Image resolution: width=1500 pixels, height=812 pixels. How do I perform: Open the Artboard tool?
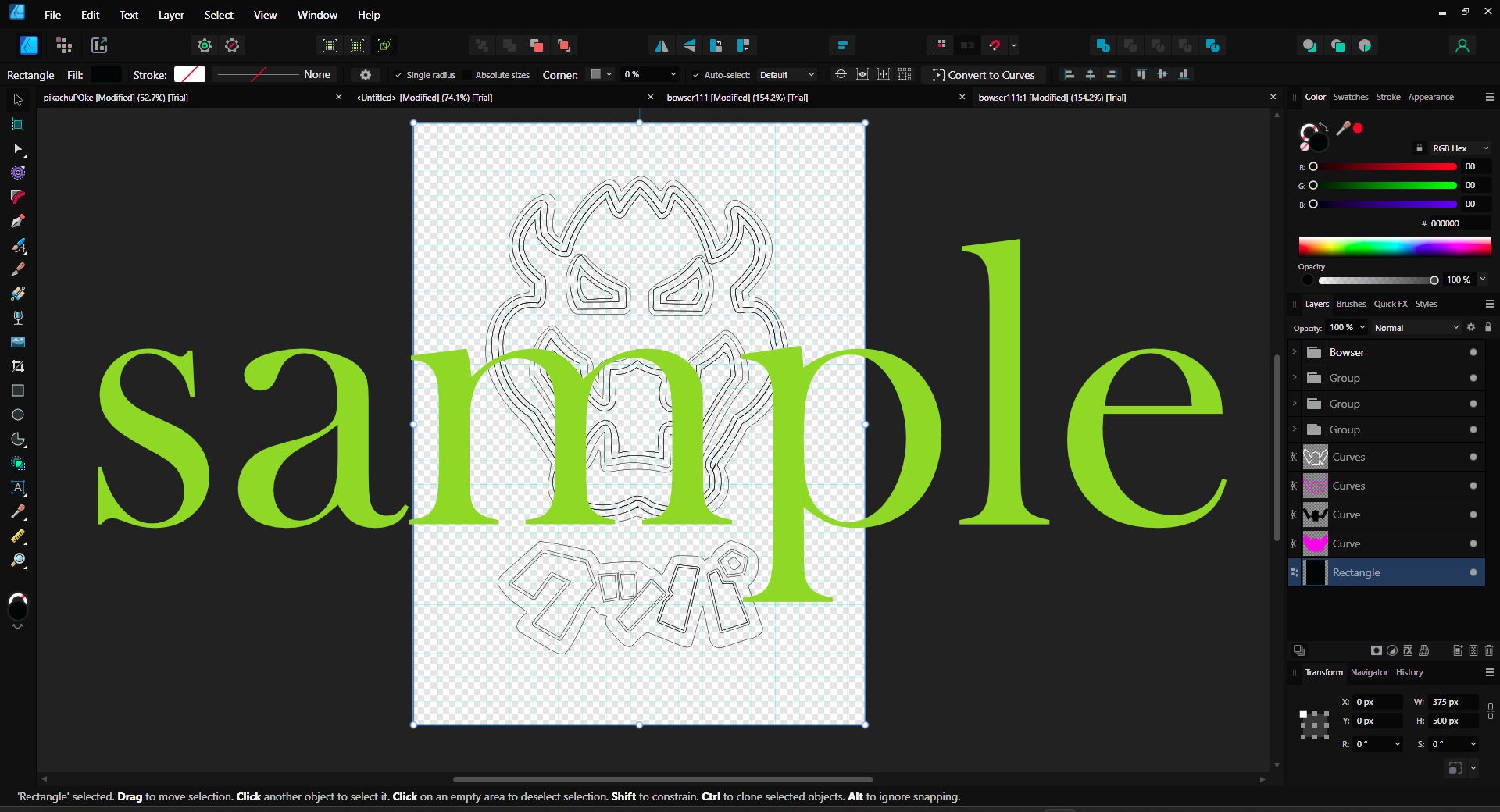[18, 123]
